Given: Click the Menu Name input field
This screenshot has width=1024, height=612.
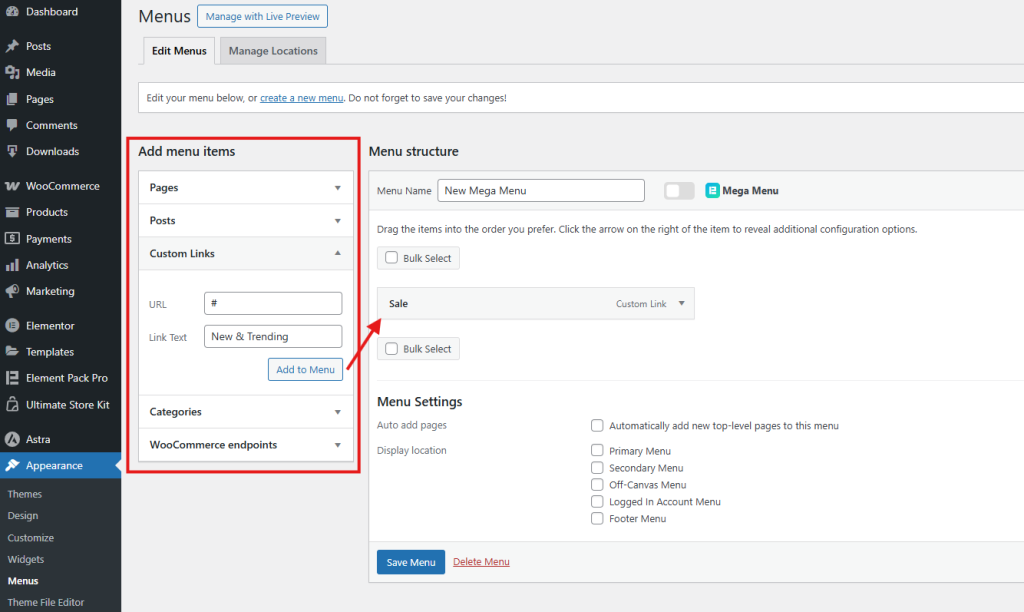Looking at the screenshot, I should click(x=540, y=190).
